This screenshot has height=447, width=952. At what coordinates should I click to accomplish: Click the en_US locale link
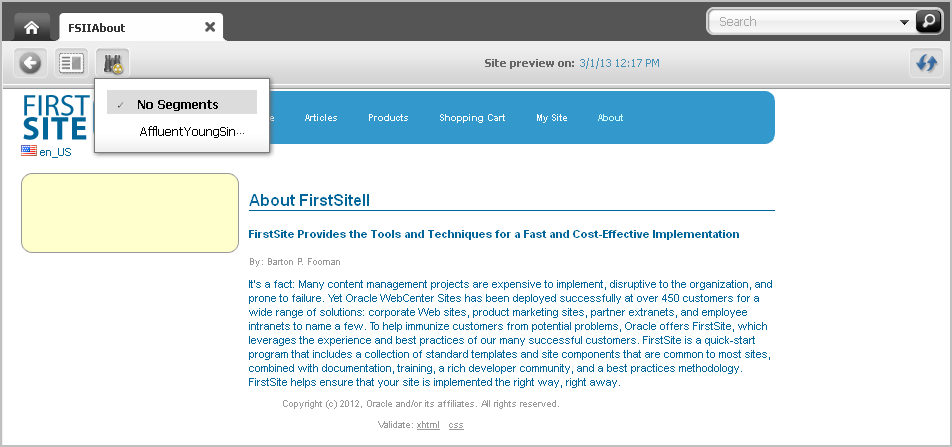point(55,152)
